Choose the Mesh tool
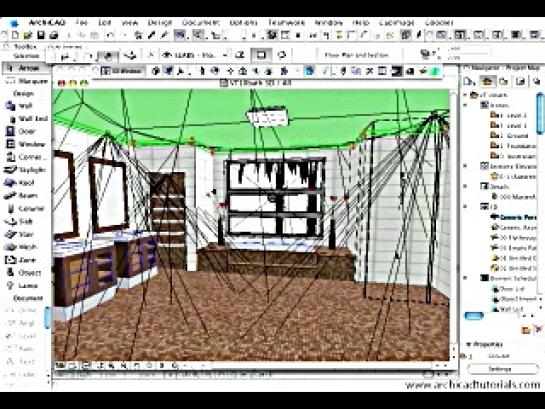The image size is (545, 409). point(20,247)
